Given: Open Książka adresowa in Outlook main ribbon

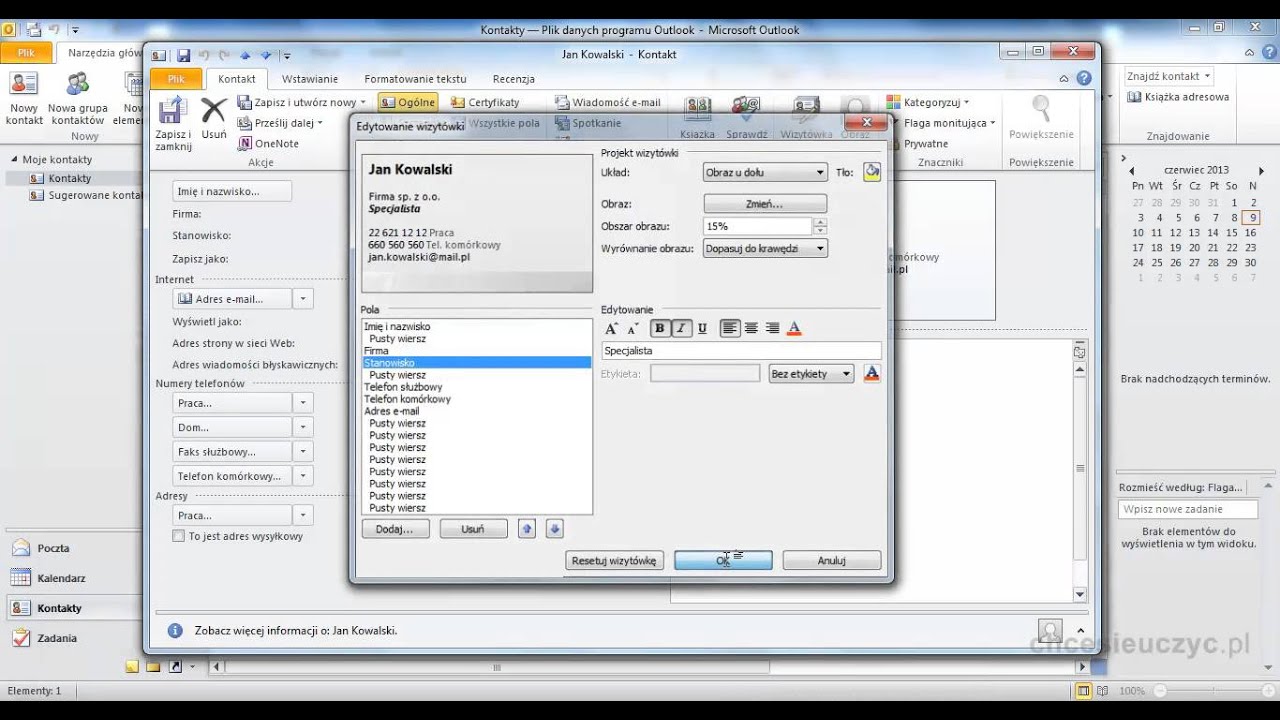Looking at the screenshot, I should [x=1179, y=97].
